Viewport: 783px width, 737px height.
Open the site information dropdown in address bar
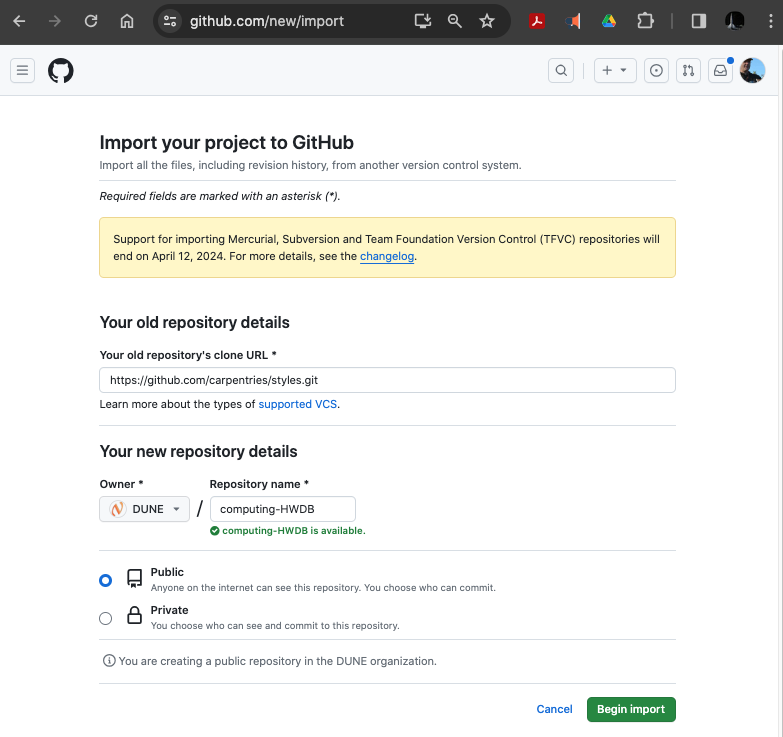point(170,20)
